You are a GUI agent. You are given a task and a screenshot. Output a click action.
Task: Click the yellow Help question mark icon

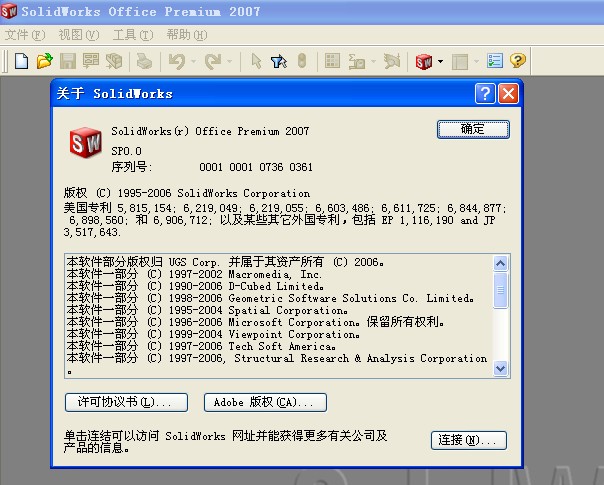click(517, 60)
